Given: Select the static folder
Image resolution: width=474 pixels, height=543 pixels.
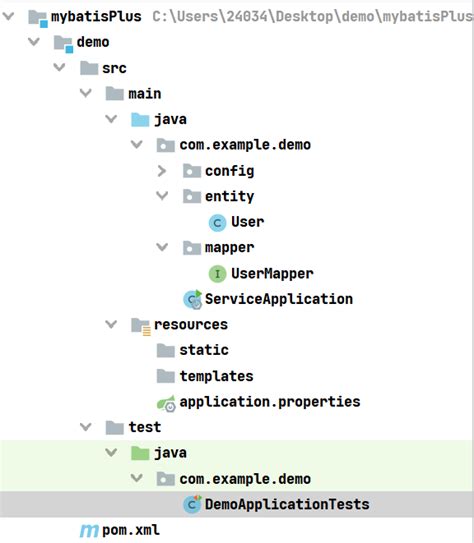Looking at the screenshot, I should click(x=193, y=350).
